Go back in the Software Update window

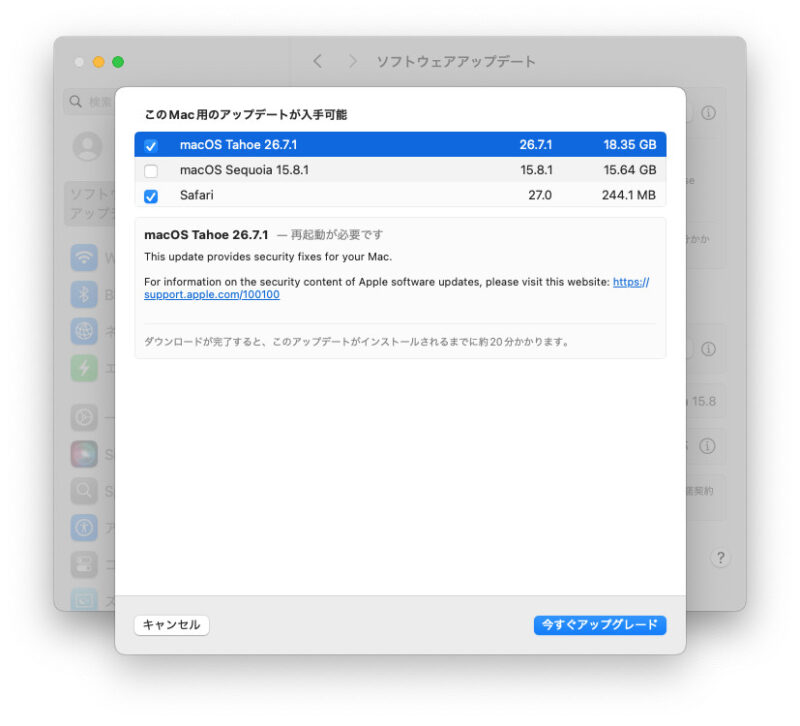pyautogui.click(x=317, y=62)
